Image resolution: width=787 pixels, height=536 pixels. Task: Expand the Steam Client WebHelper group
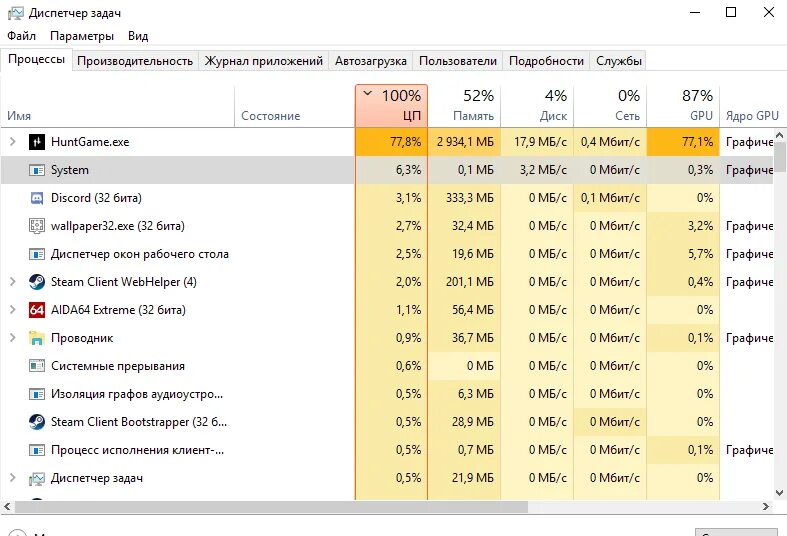click(13, 282)
